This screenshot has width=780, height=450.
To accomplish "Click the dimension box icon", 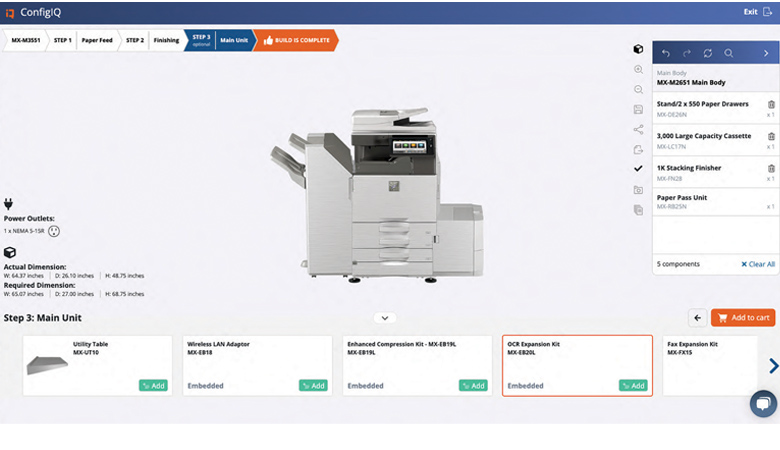I will (9, 253).
